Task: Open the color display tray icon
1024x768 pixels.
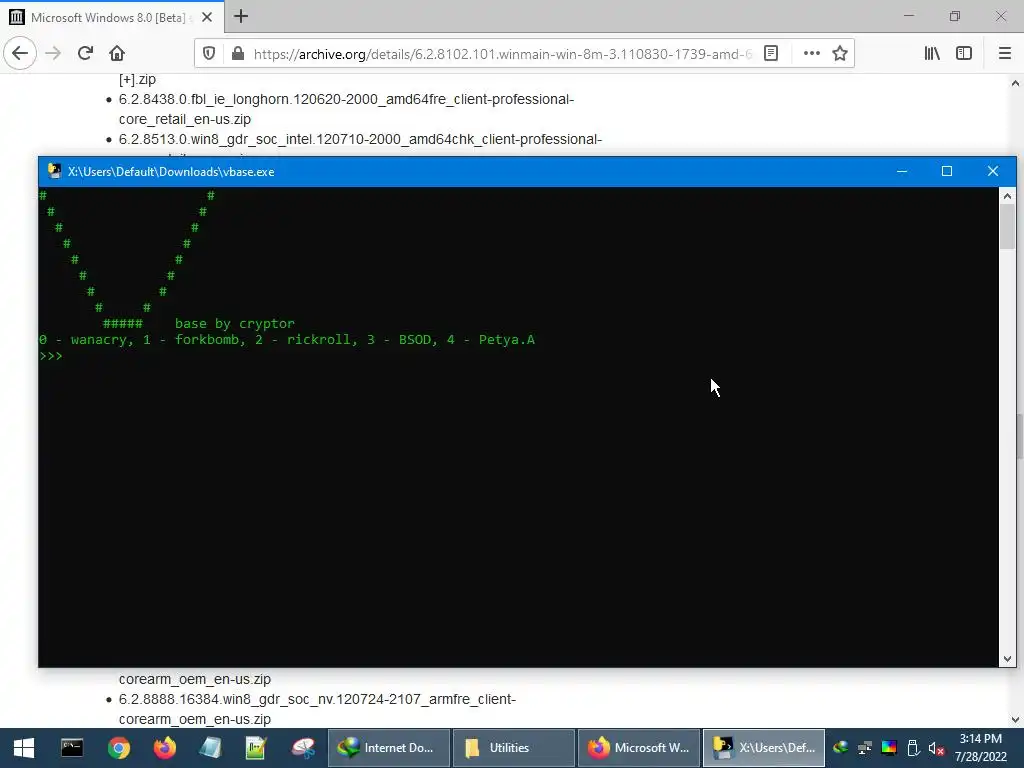Action: pos(889,748)
